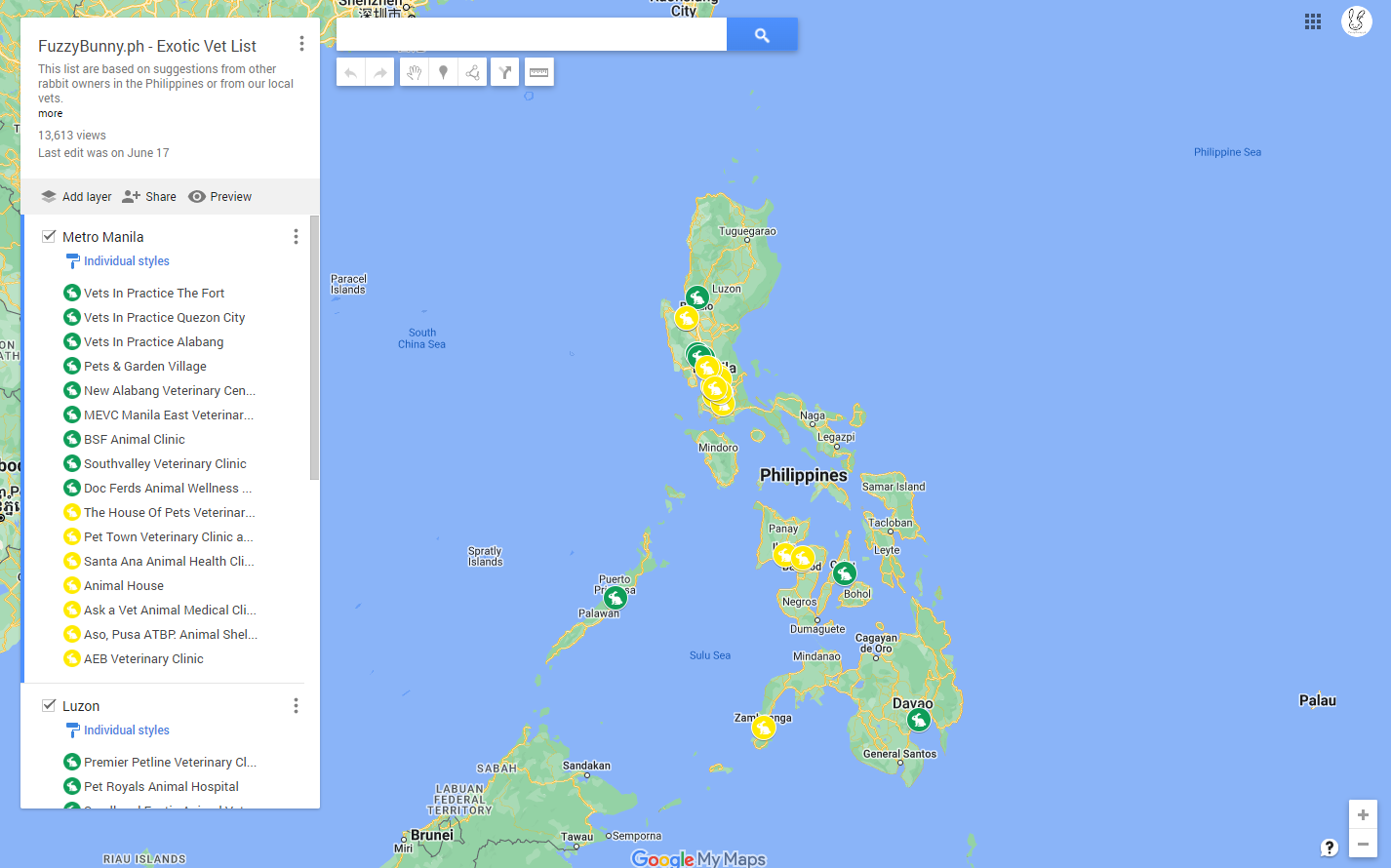Open the map title options menu
Screen dimensions: 1391x868
pos(301,44)
